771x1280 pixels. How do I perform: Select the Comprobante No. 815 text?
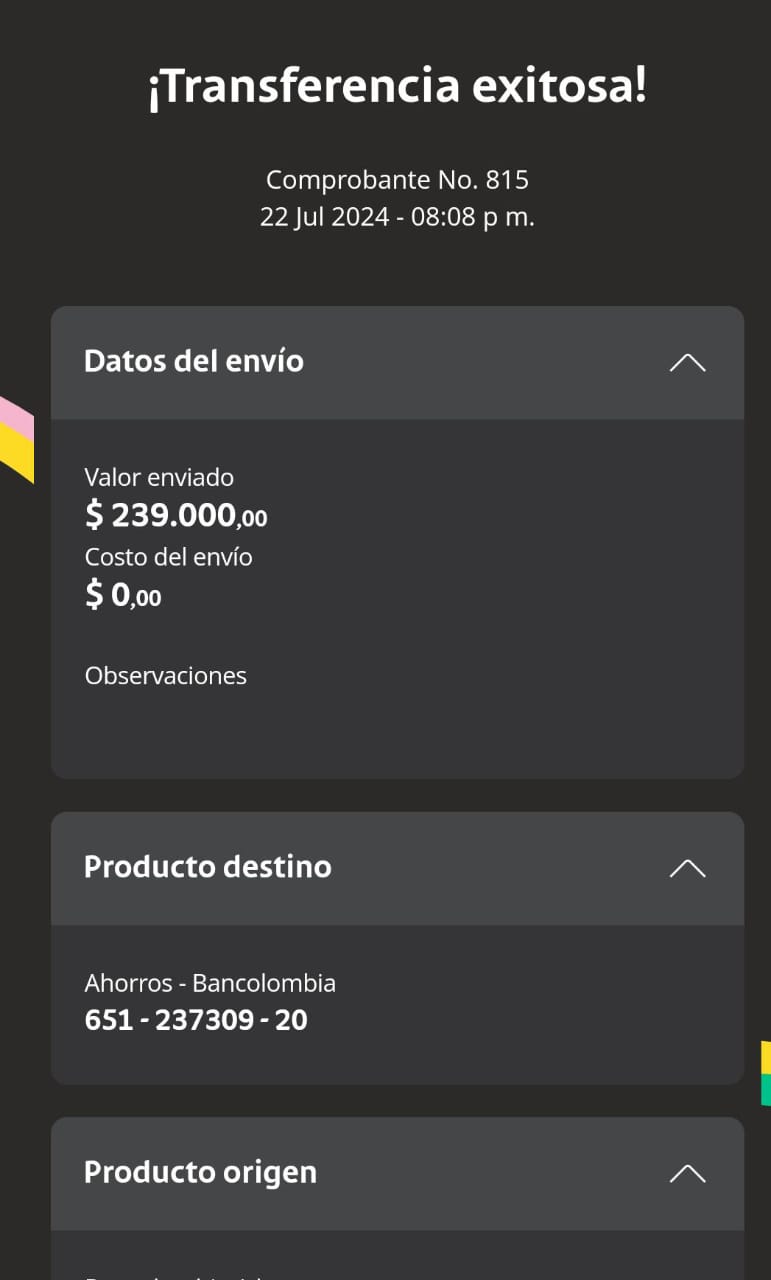(x=397, y=180)
